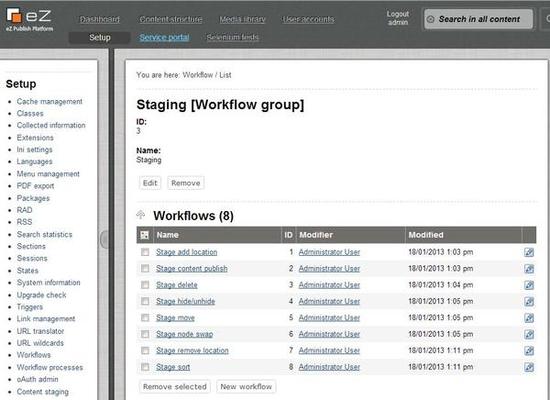Screen dimensions: 550x400
Task: Check the Stage content publish checkbox
Action: (145, 268)
